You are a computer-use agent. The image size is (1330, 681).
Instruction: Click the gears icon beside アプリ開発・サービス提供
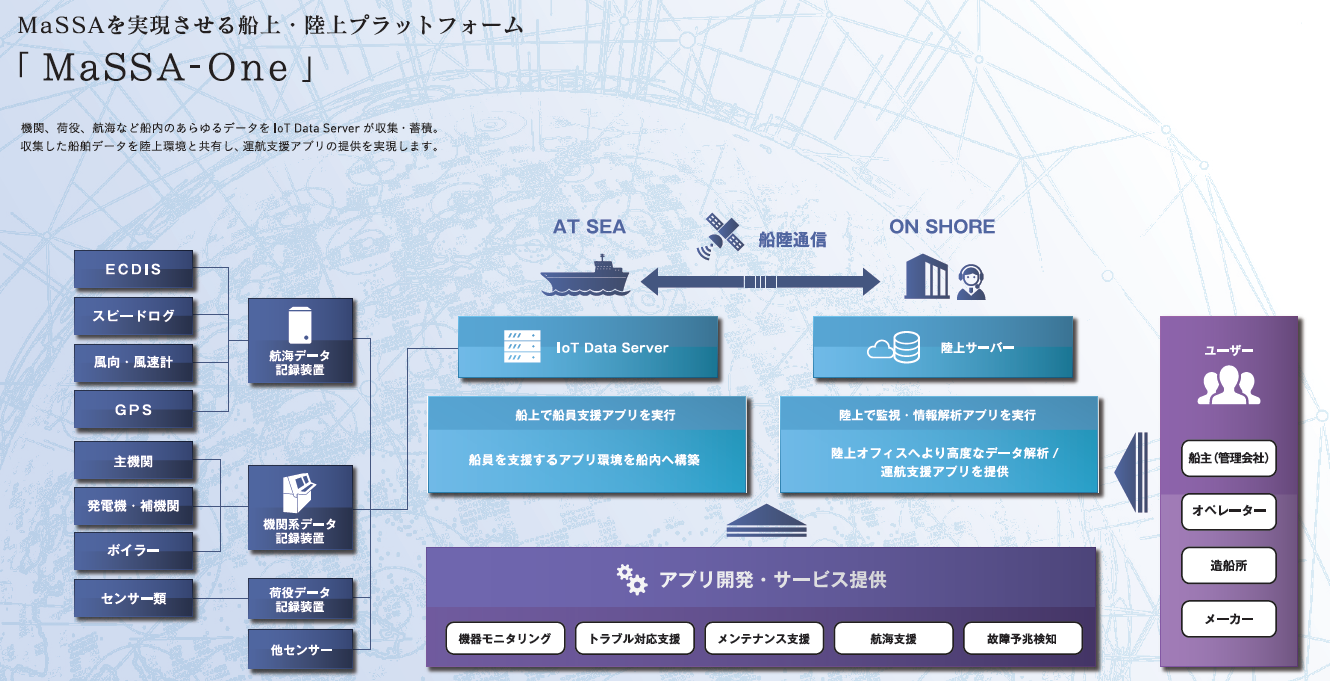[631, 579]
